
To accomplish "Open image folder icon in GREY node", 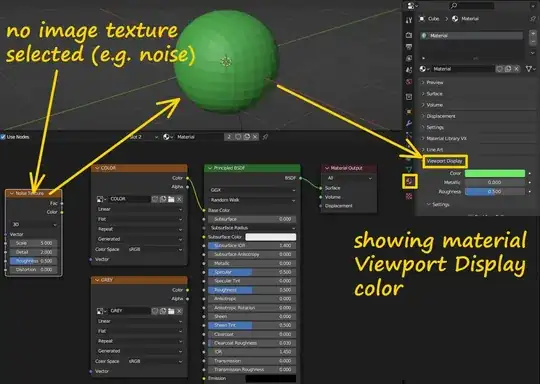I will coord(171,311).
